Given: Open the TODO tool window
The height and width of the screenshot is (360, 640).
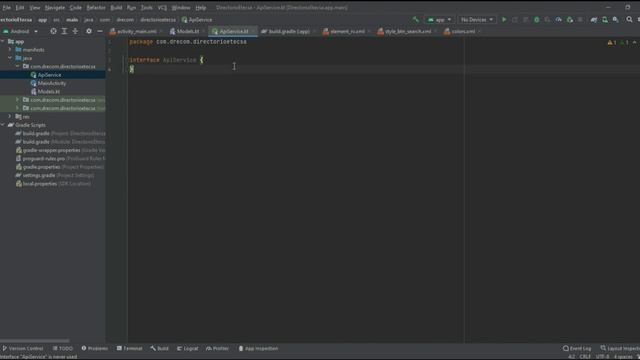Looking at the screenshot, I should [63, 348].
